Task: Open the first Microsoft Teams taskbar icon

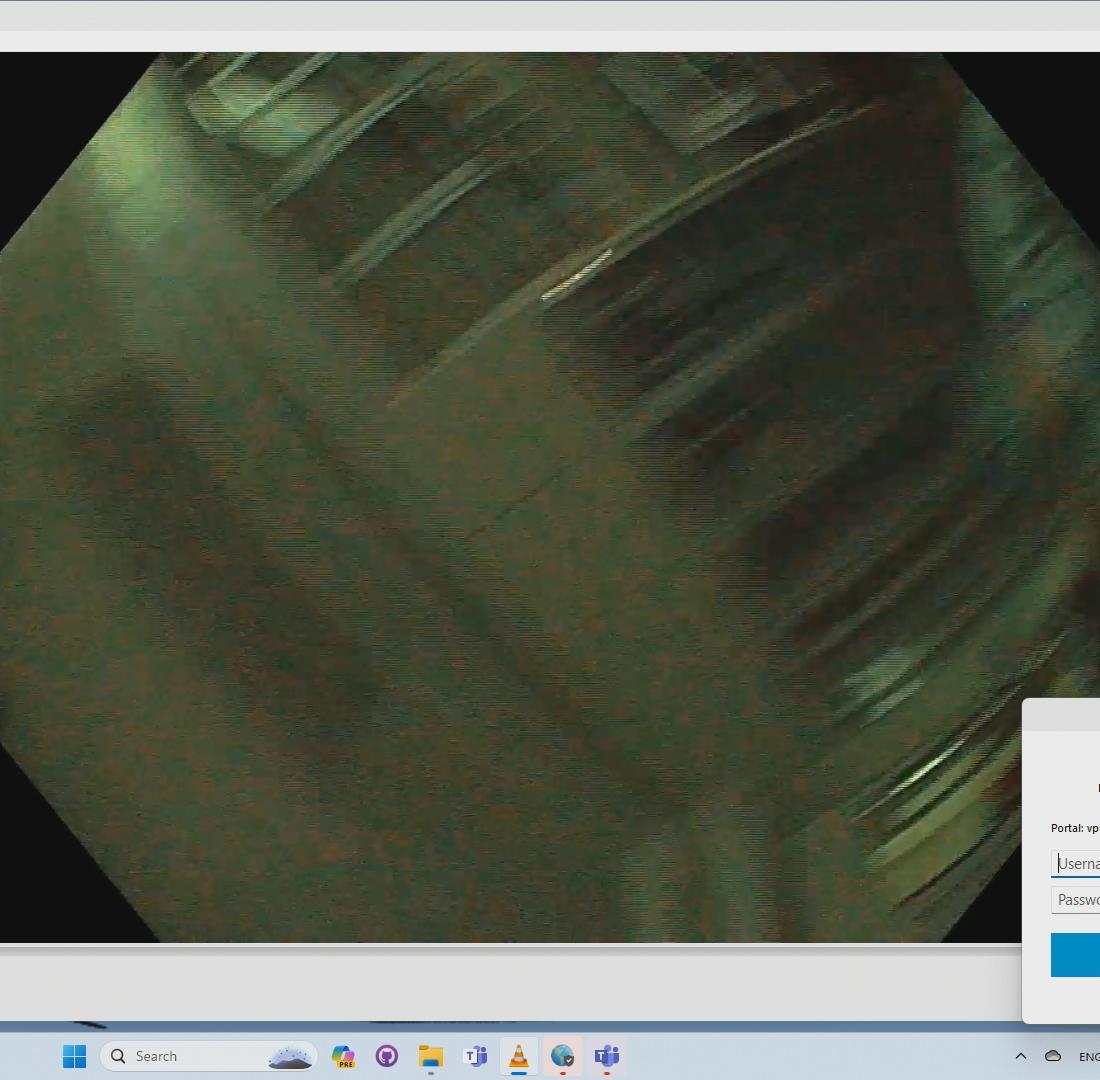Action: point(475,1055)
